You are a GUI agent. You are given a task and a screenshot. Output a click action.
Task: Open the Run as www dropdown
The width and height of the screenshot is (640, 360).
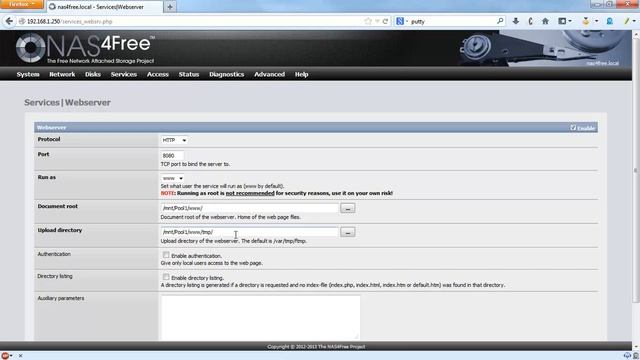click(172, 178)
